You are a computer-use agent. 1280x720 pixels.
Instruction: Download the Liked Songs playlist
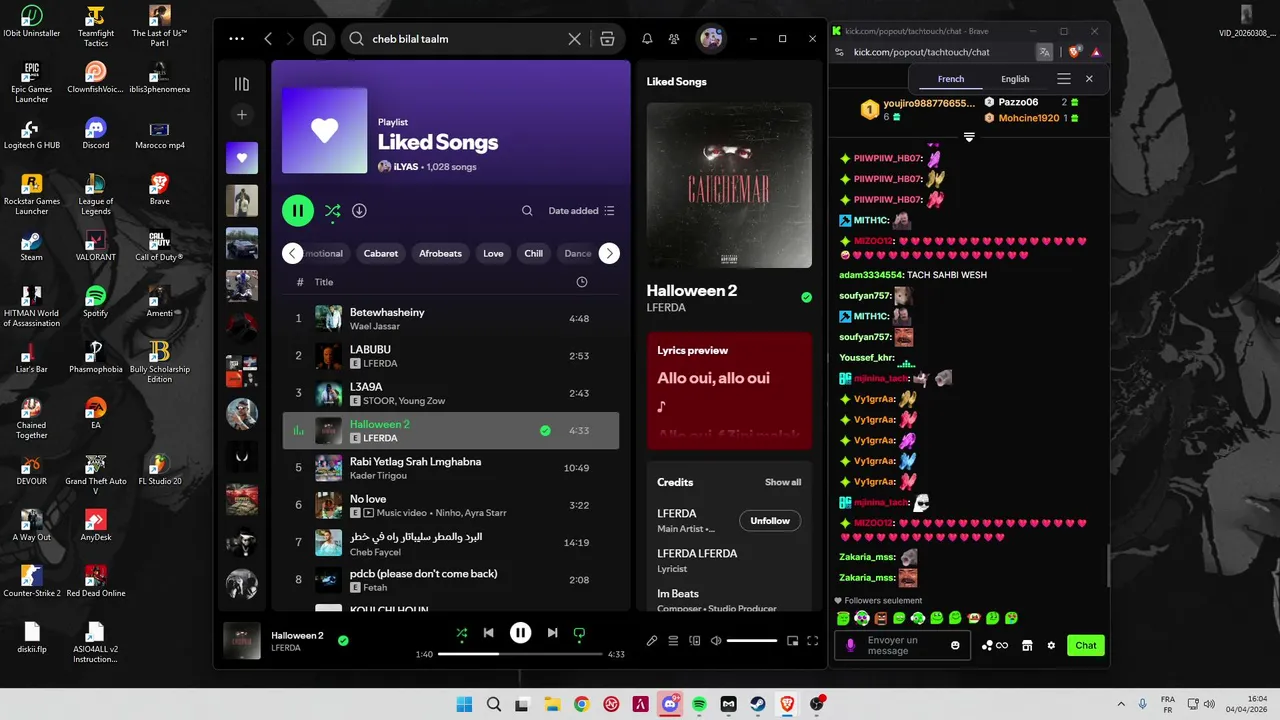tap(359, 211)
